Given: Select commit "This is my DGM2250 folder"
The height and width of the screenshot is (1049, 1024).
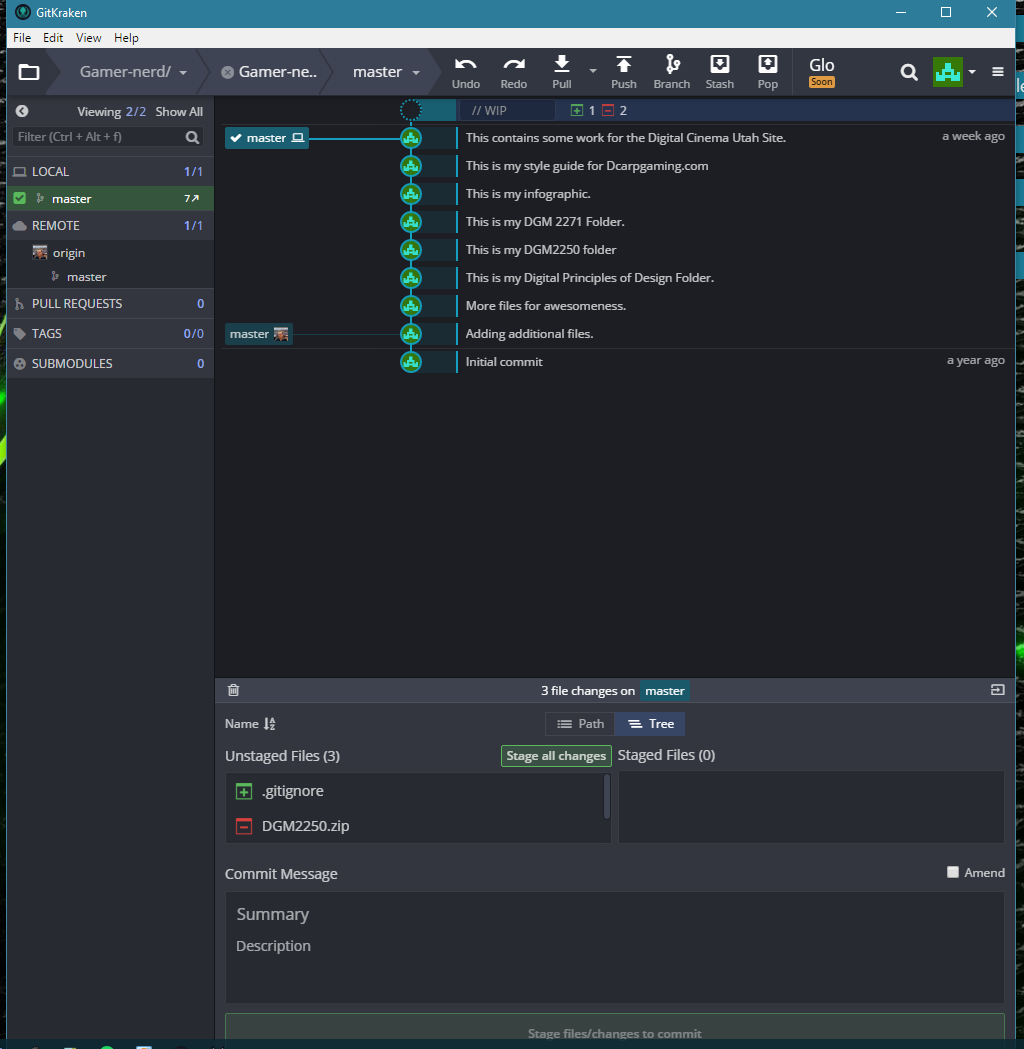Looking at the screenshot, I should click(x=540, y=250).
